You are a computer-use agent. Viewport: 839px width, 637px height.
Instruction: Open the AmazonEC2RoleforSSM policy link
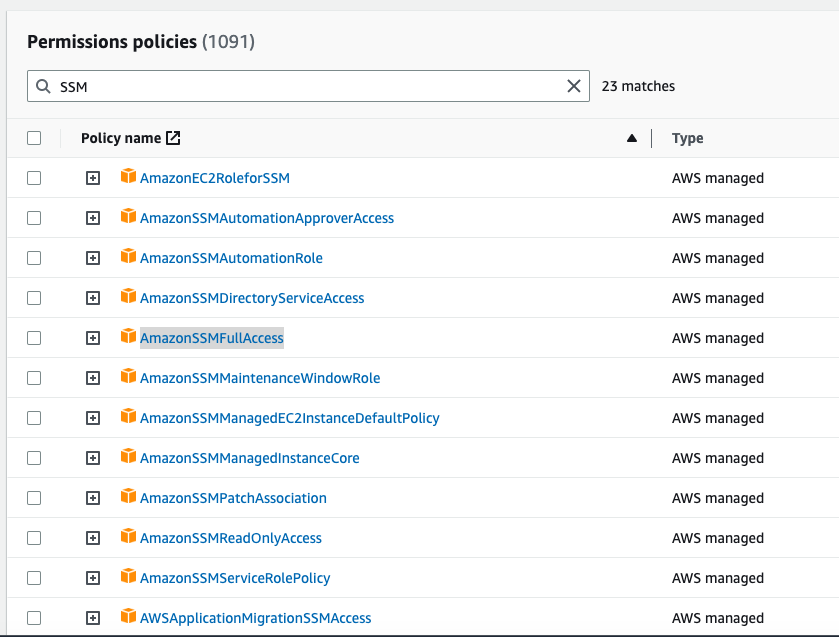(x=215, y=178)
